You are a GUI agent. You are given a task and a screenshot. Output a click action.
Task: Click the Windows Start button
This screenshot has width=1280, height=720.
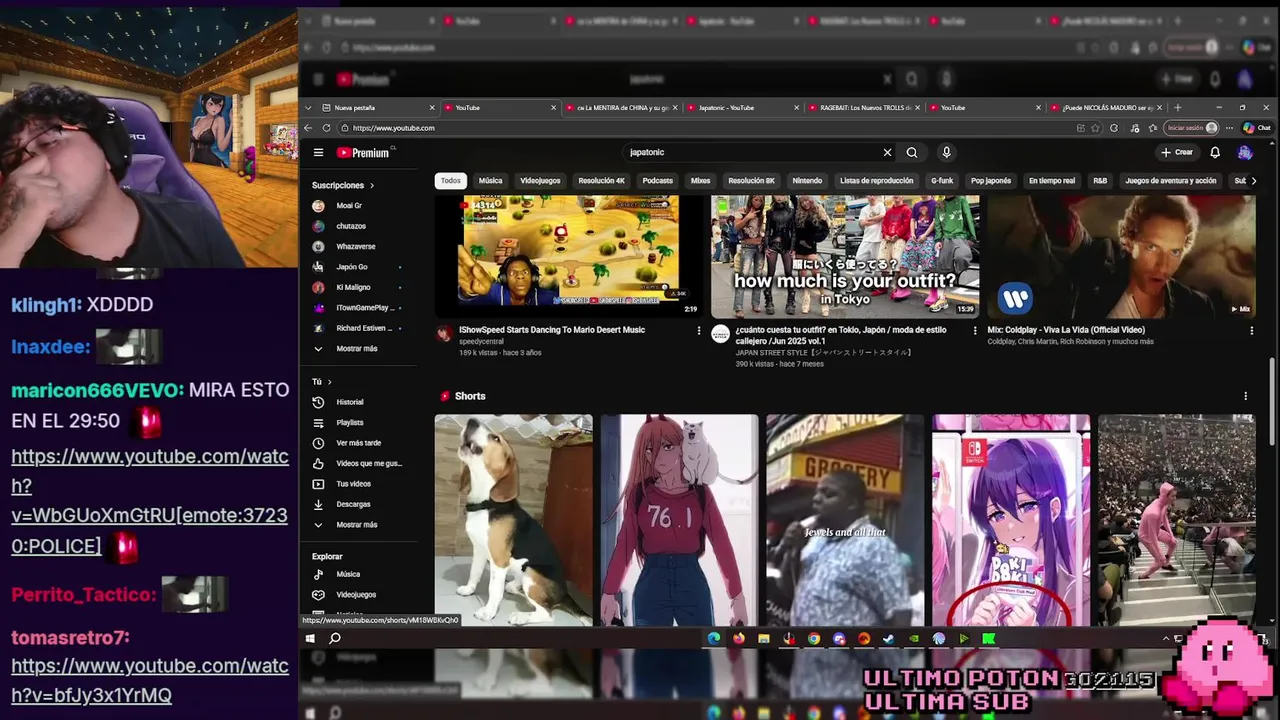coord(310,639)
